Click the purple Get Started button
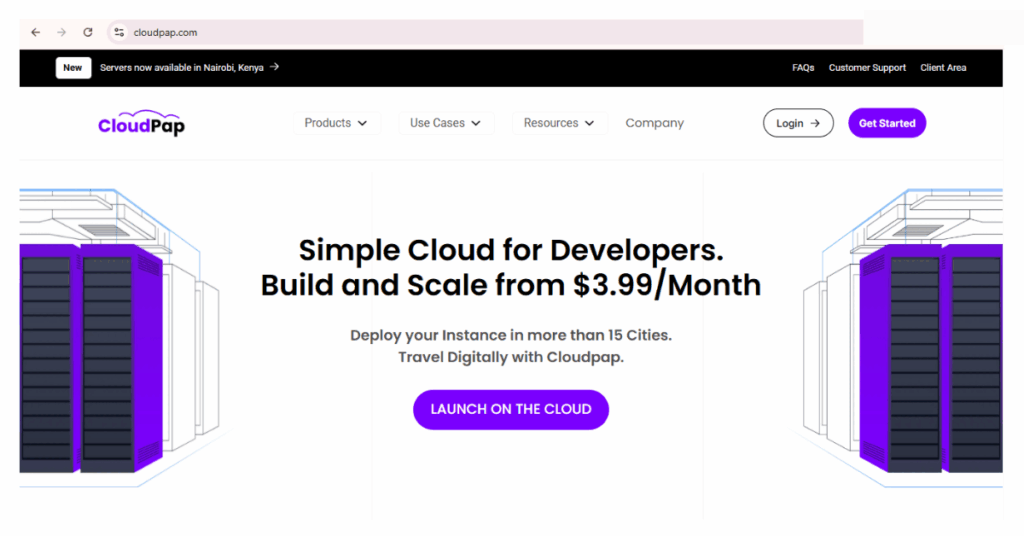The image size is (1024, 536). click(x=887, y=123)
